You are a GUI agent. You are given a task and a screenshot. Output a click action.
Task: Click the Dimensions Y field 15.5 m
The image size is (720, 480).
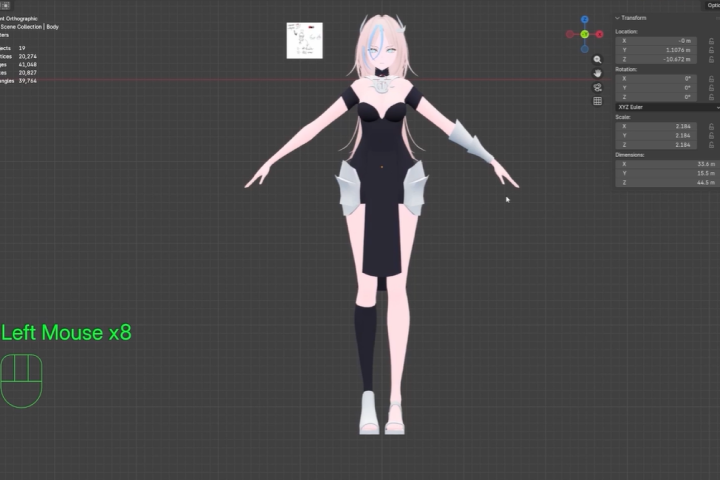pyautogui.click(x=668, y=173)
